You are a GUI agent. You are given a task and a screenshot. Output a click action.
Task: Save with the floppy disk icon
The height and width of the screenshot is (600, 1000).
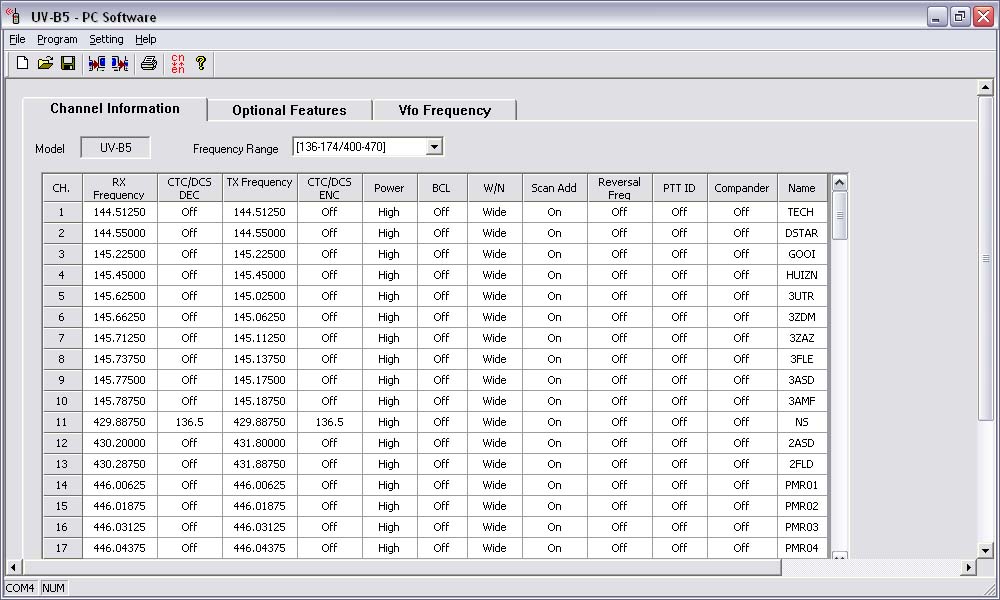point(68,64)
